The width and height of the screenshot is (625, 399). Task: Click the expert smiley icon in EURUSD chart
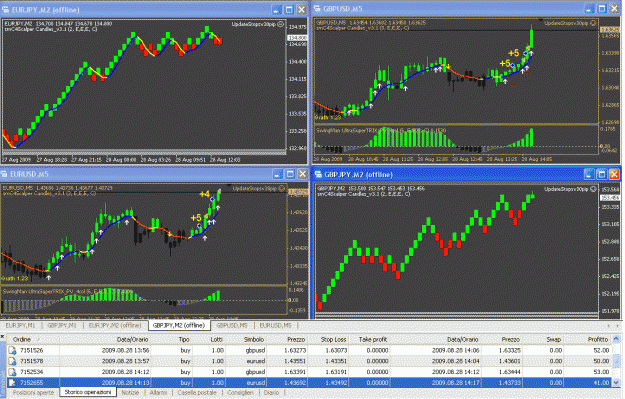(281, 188)
